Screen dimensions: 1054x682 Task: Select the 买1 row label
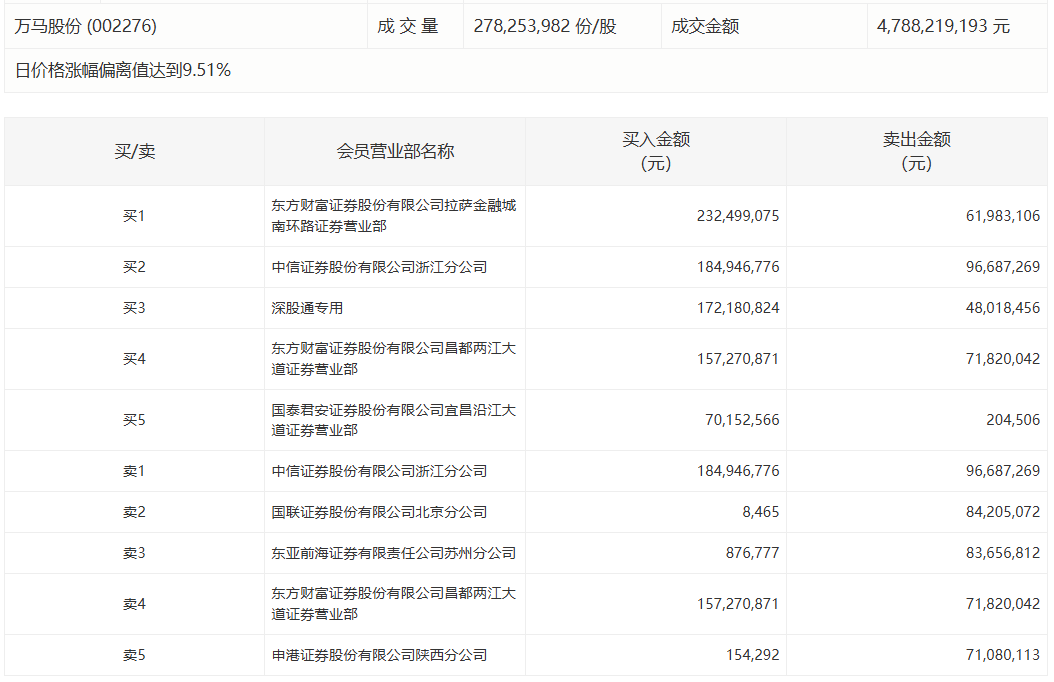tap(135, 216)
